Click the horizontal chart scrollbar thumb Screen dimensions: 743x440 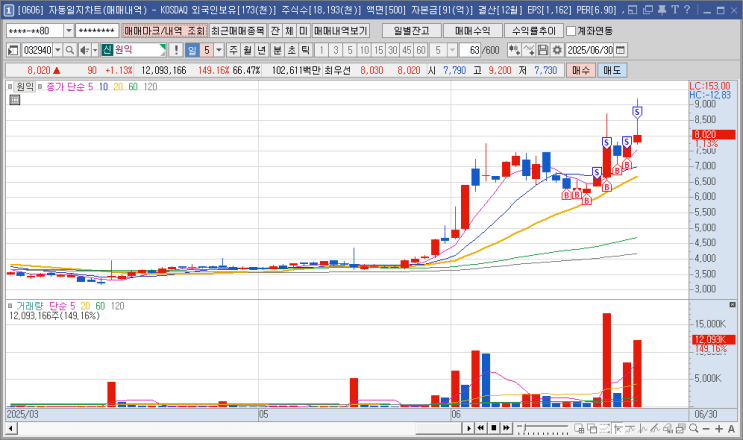coord(439,429)
